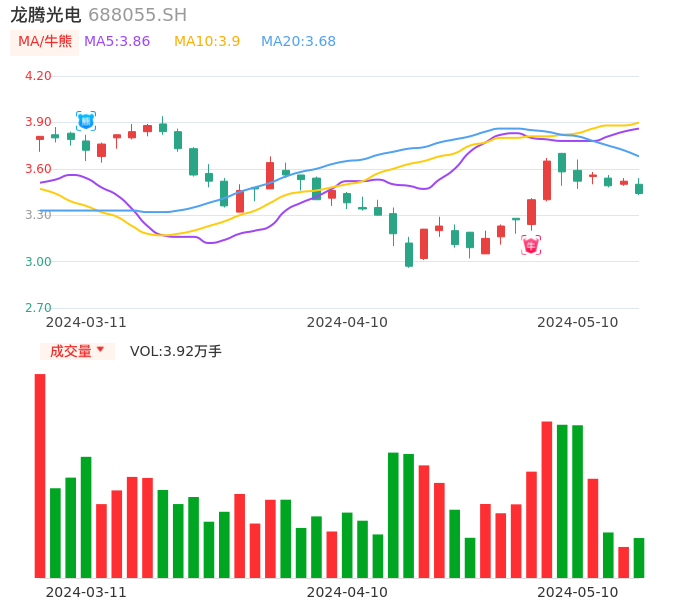This screenshot has width=686, height=606.
Task: Click the MA5:3.86 legend label
Action: (x=117, y=42)
